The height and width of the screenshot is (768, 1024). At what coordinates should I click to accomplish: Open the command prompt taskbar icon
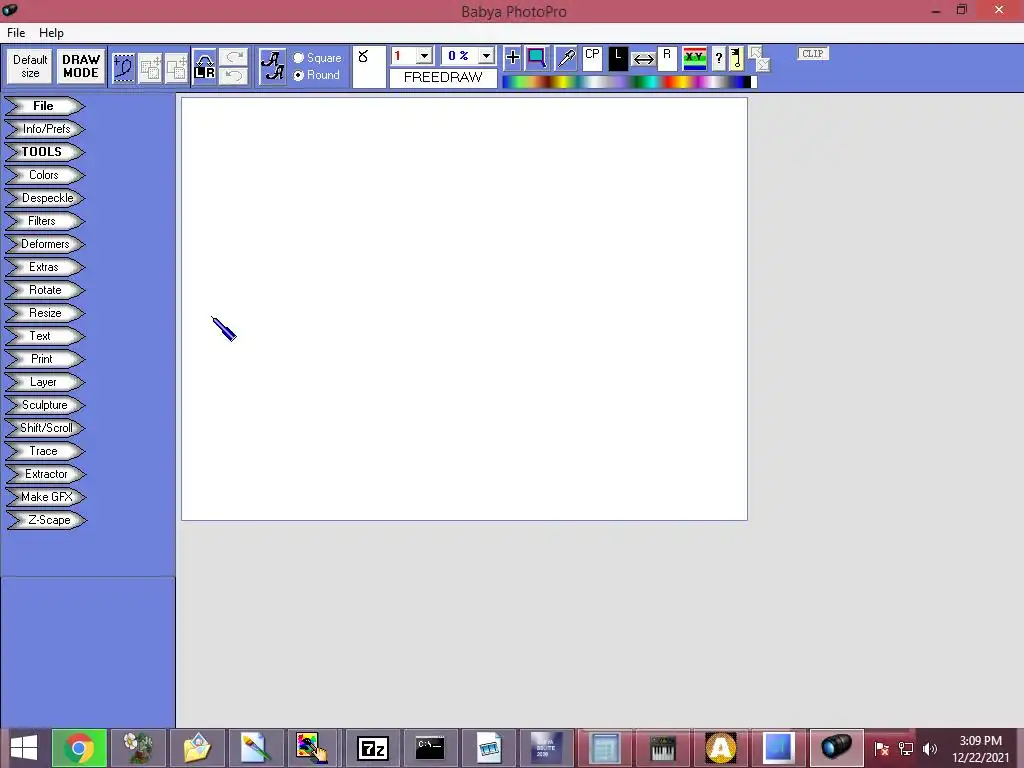coord(430,748)
